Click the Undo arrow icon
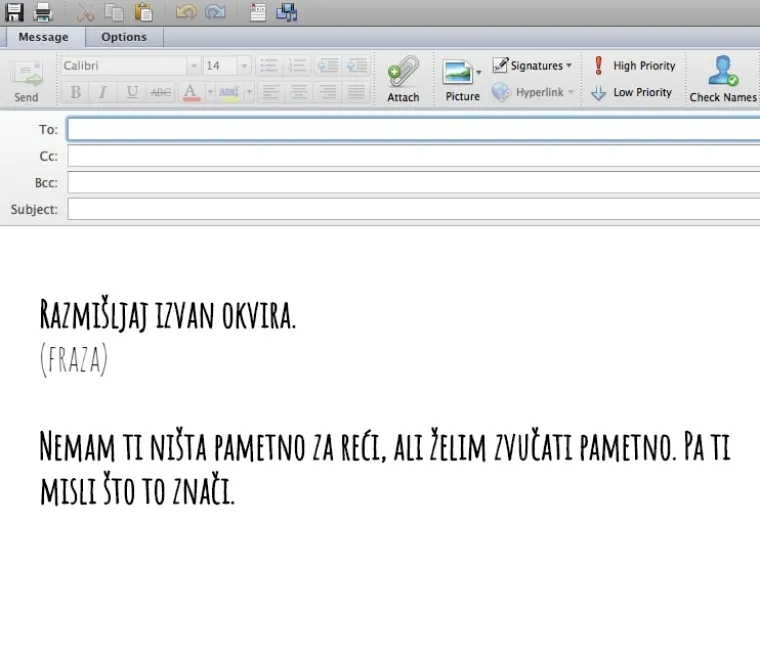Image resolution: width=760 pixels, height=652 pixels. 186,12
